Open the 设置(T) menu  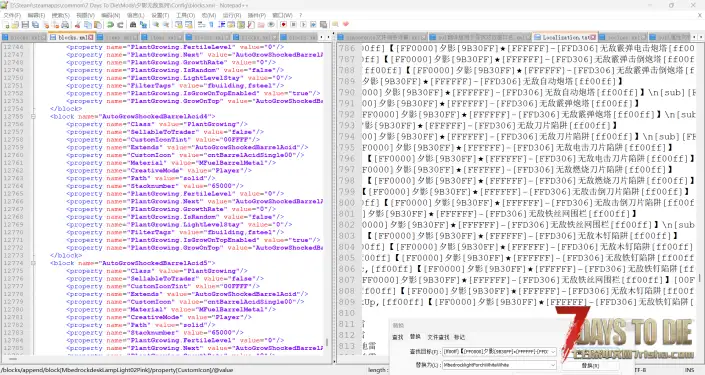point(161,15)
